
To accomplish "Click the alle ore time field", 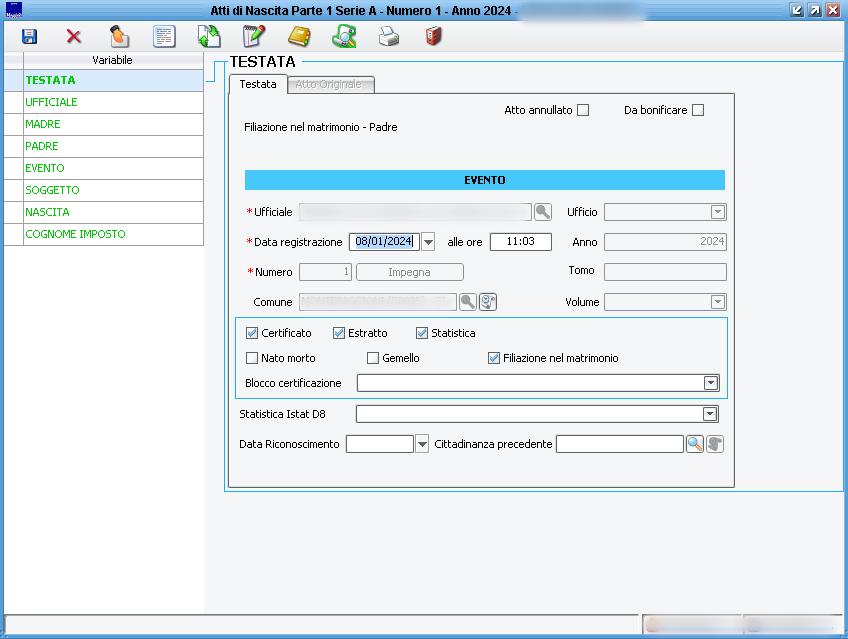I will (520, 242).
